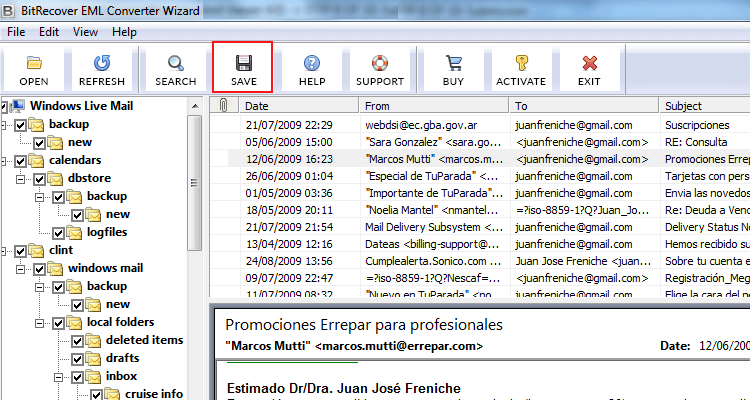Click the folder tree vertical scrollbar thumb
Screen dimensions: 750x400
194,183
